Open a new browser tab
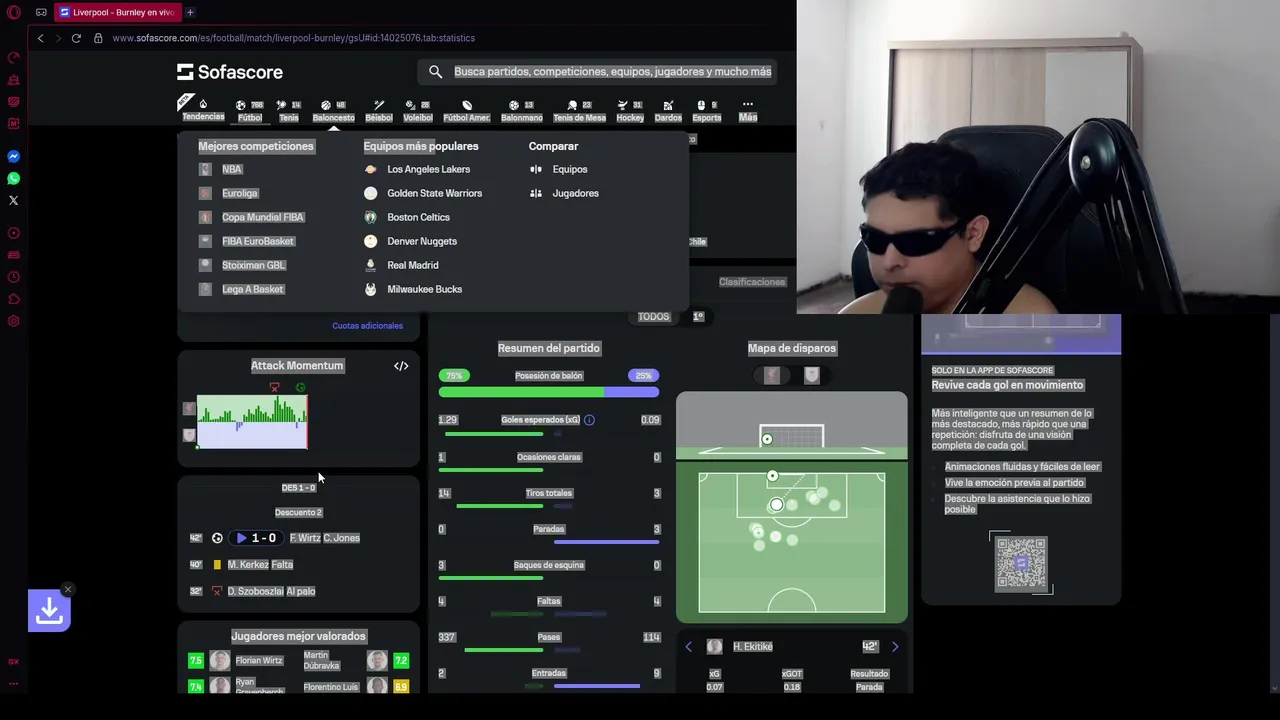 click(190, 12)
